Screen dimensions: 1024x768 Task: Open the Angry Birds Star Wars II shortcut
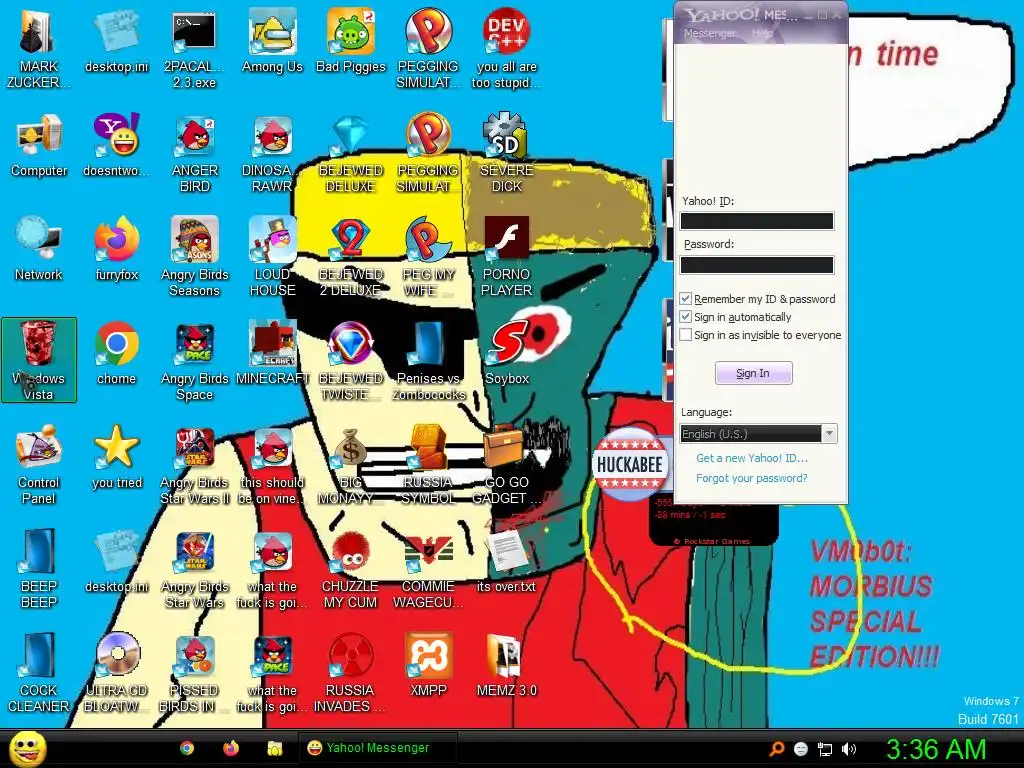point(195,464)
